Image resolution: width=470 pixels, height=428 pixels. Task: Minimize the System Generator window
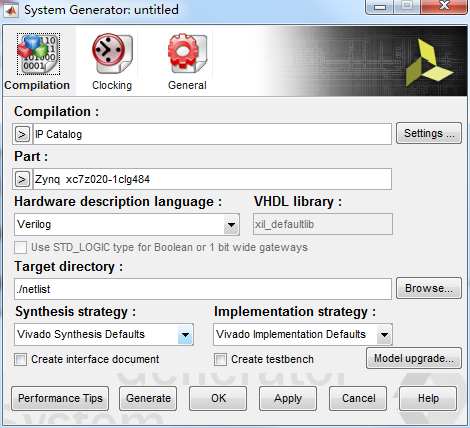point(380,7)
